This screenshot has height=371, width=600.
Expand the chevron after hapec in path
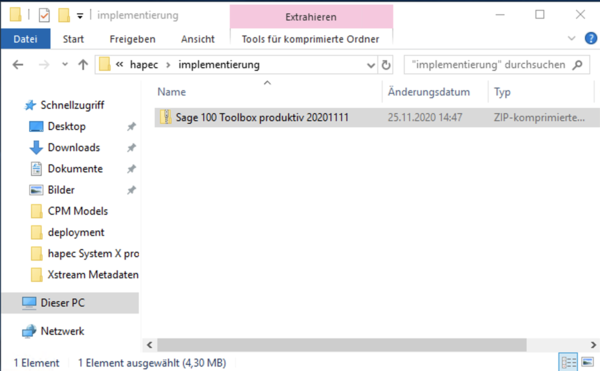pyautogui.click(x=168, y=65)
